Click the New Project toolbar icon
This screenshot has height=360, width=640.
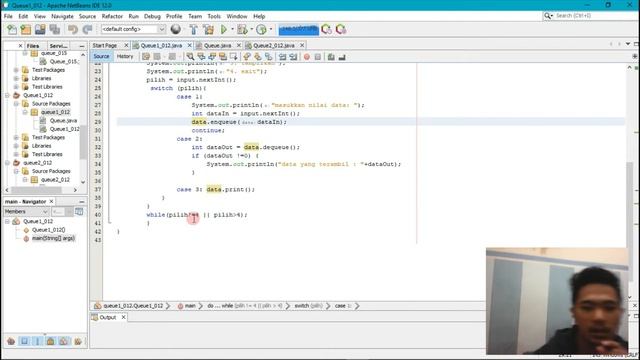coord(26,29)
